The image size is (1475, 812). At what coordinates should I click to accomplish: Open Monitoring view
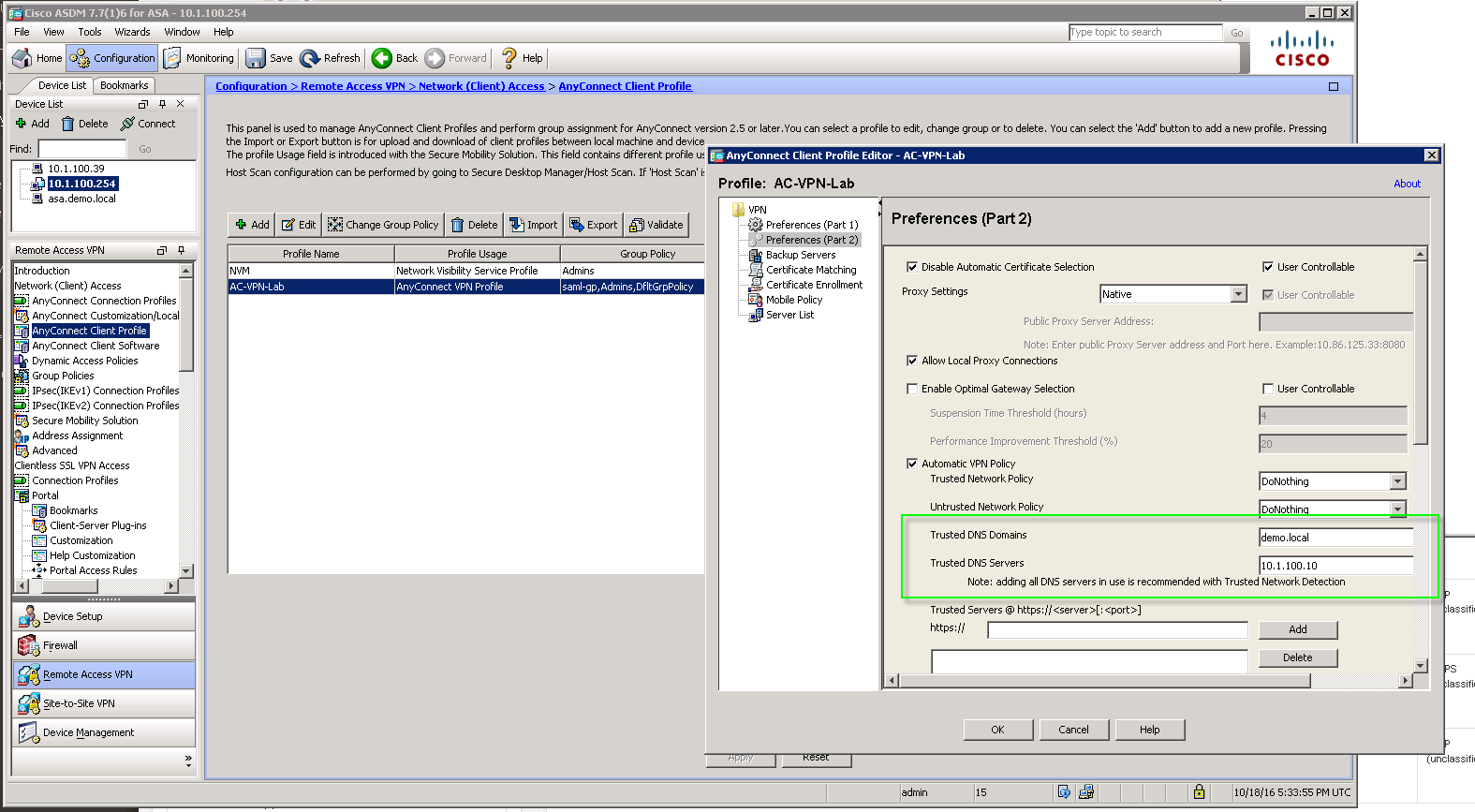pos(199,58)
